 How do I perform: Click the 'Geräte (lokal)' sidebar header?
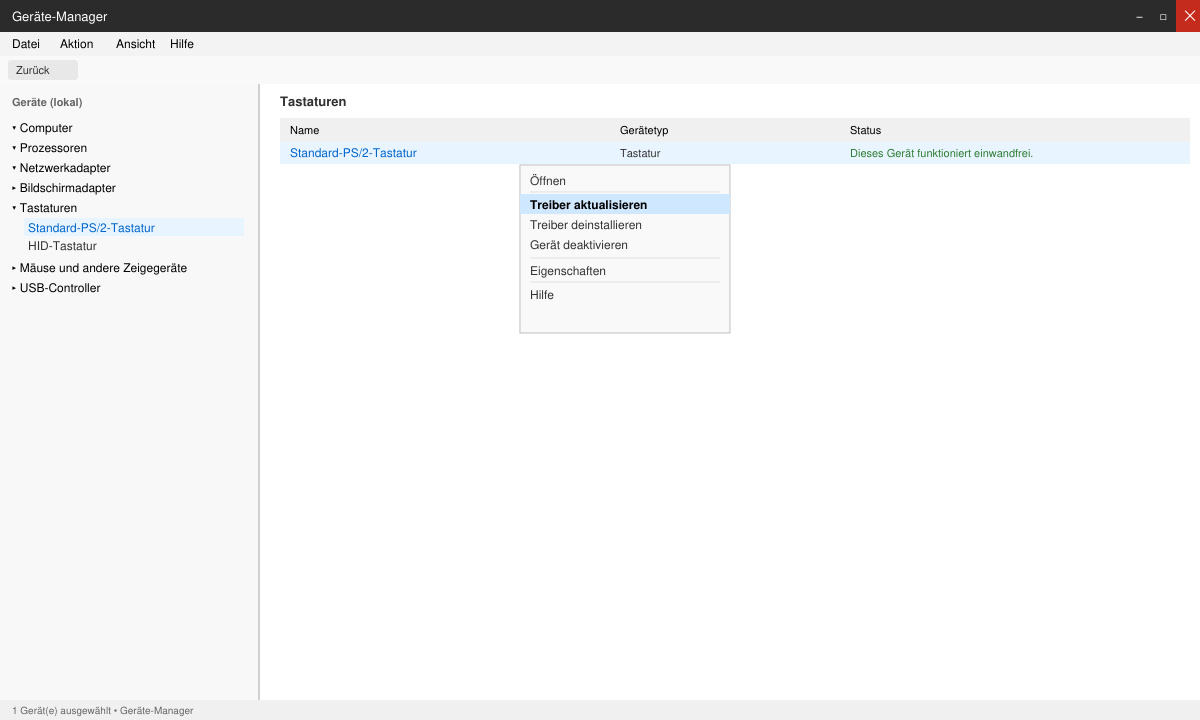(47, 102)
